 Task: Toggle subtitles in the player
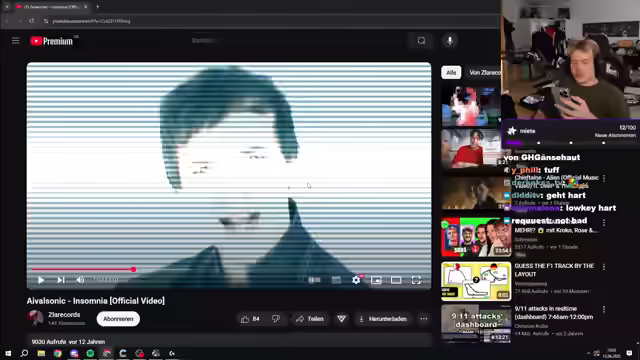click(x=336, y=280)
